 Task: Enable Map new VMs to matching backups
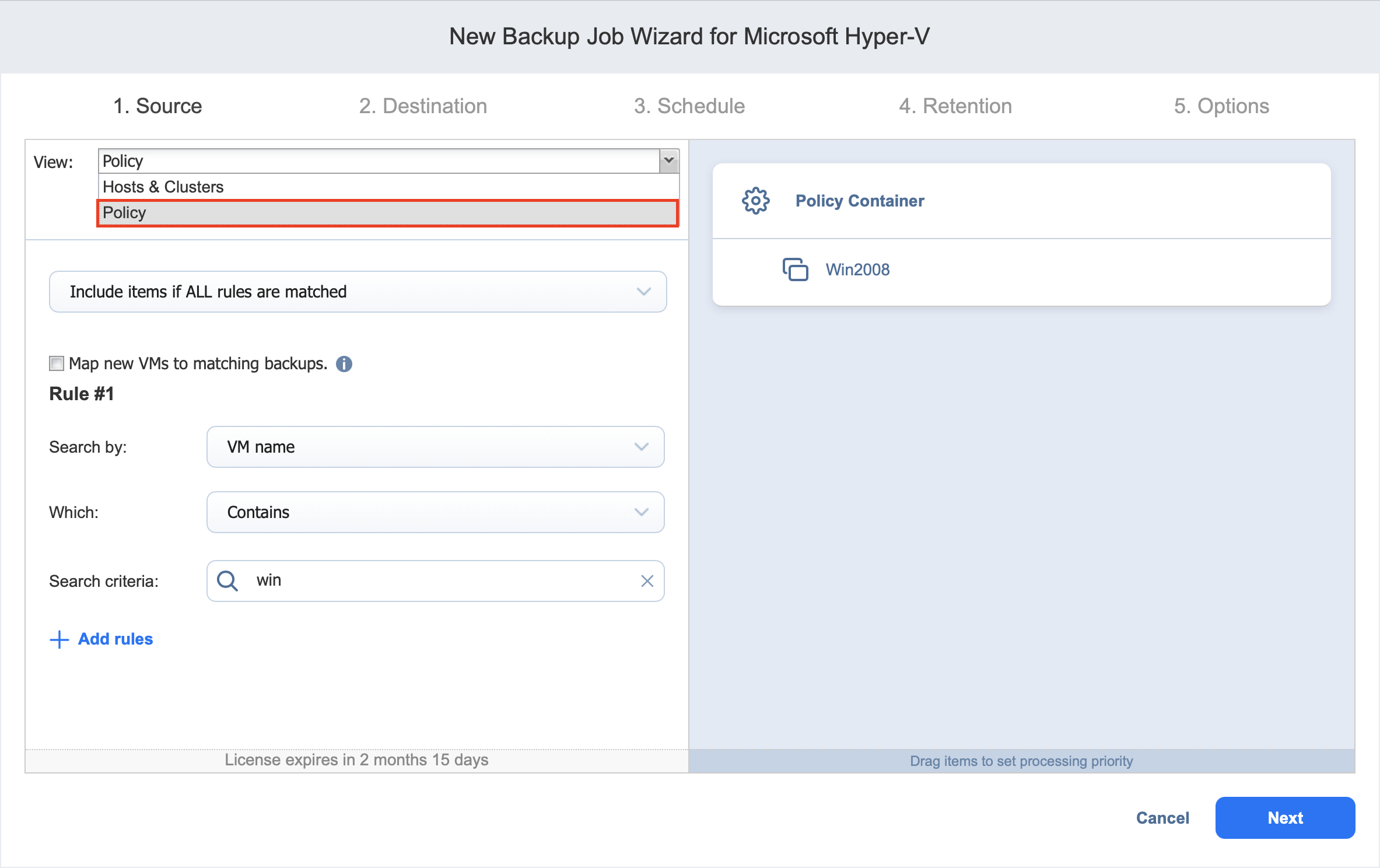pos(57,363)
